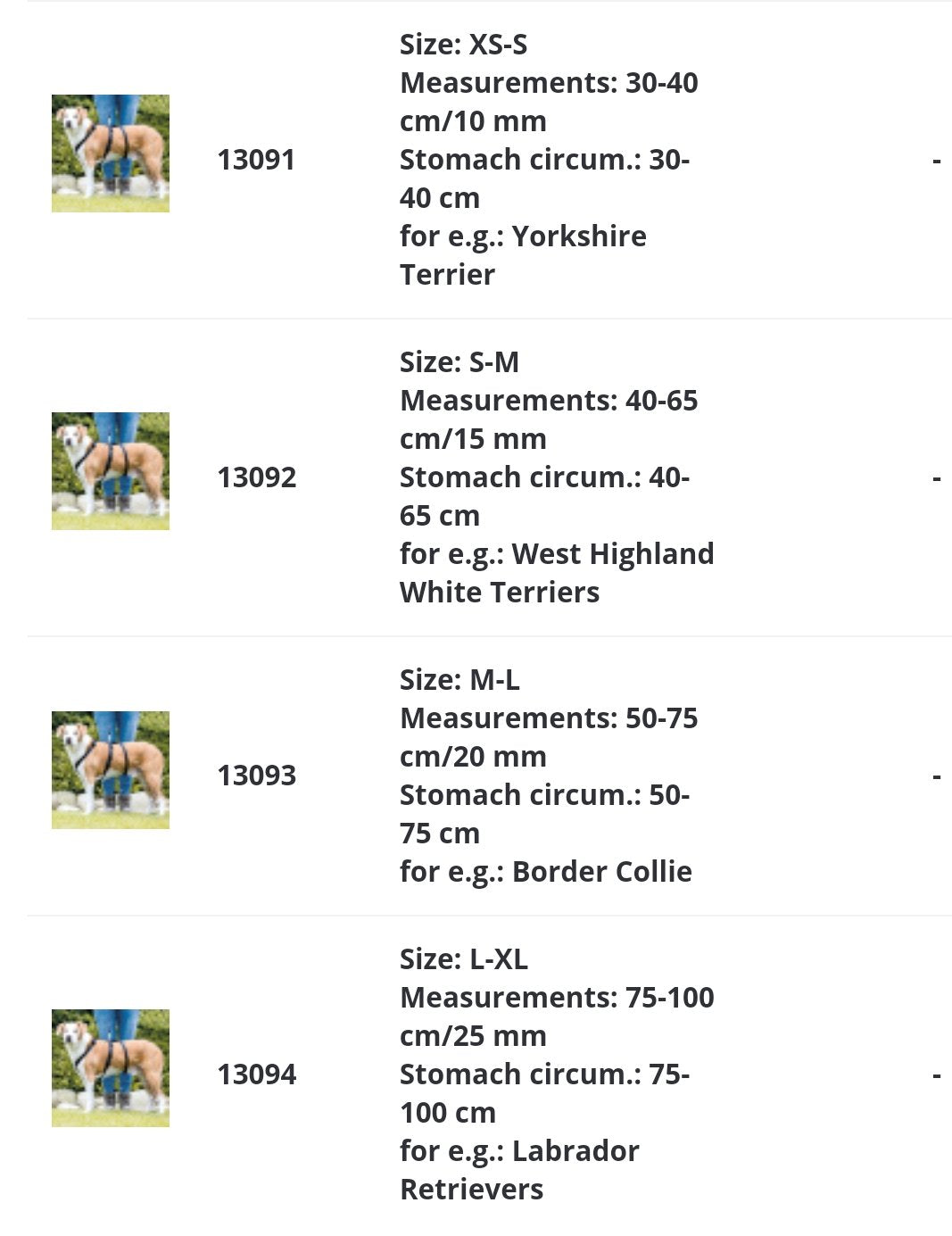Image resolution: width=952 pixels, height=1236 pixels.
Task: Click the dash in the XS-S row
Action: click(936, 162)
